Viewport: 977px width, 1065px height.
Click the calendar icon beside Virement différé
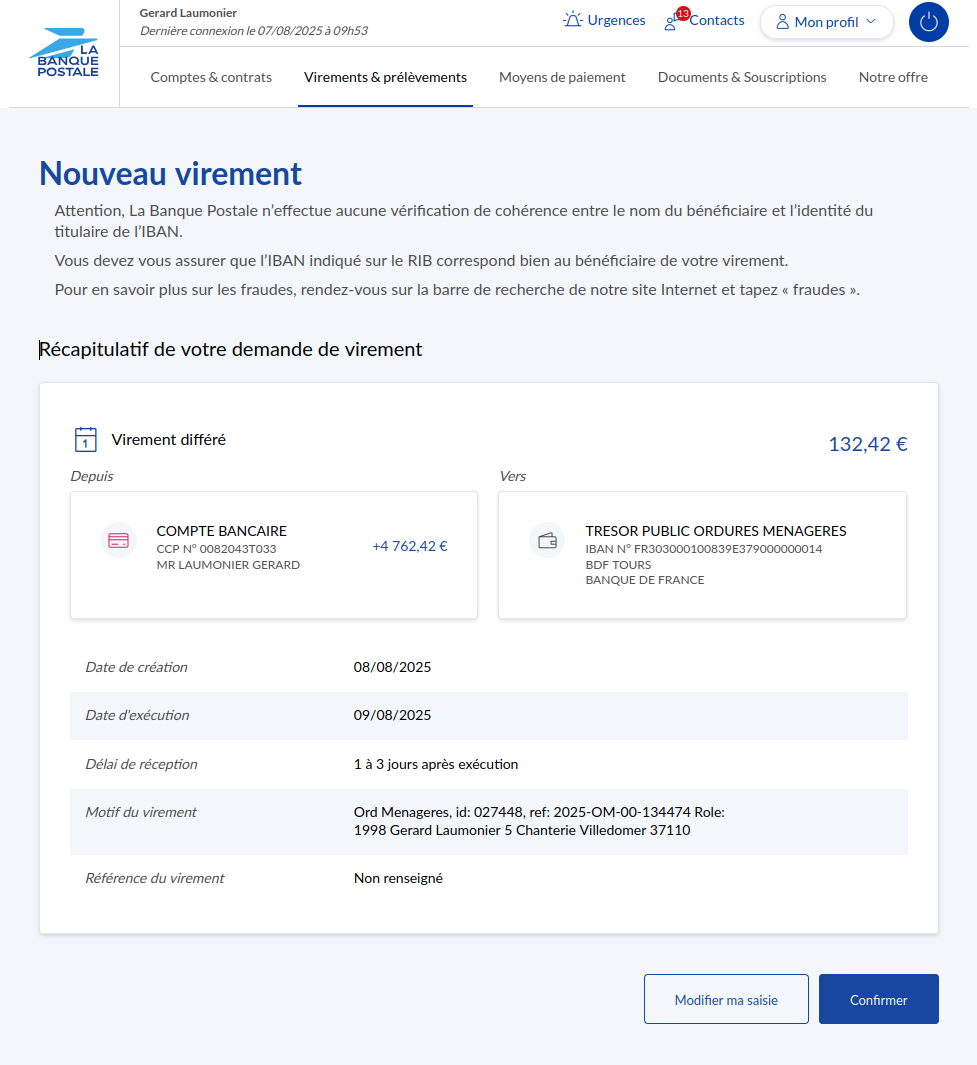click(86, 439)
